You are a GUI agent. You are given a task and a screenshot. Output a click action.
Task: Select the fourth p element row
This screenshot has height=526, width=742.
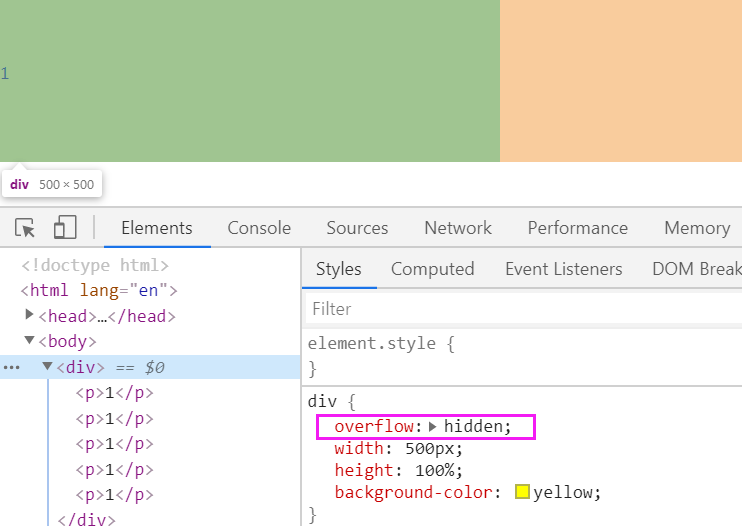coord(115,470)
